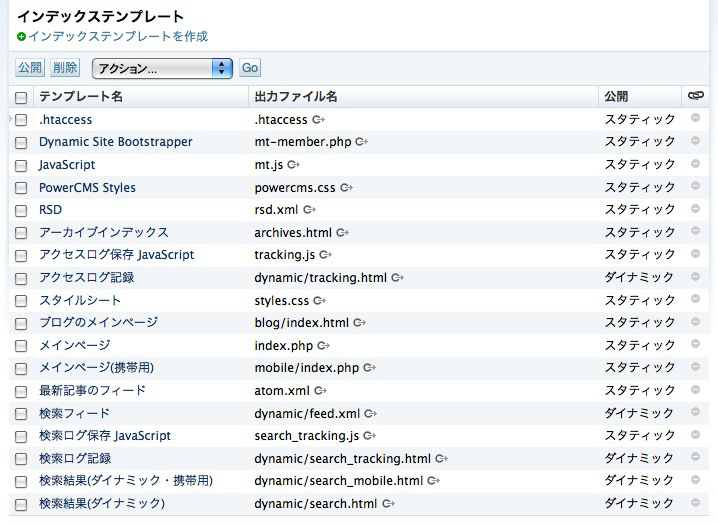Click ダイナミック status in dynamic/feed.xml row

point(639,413)
